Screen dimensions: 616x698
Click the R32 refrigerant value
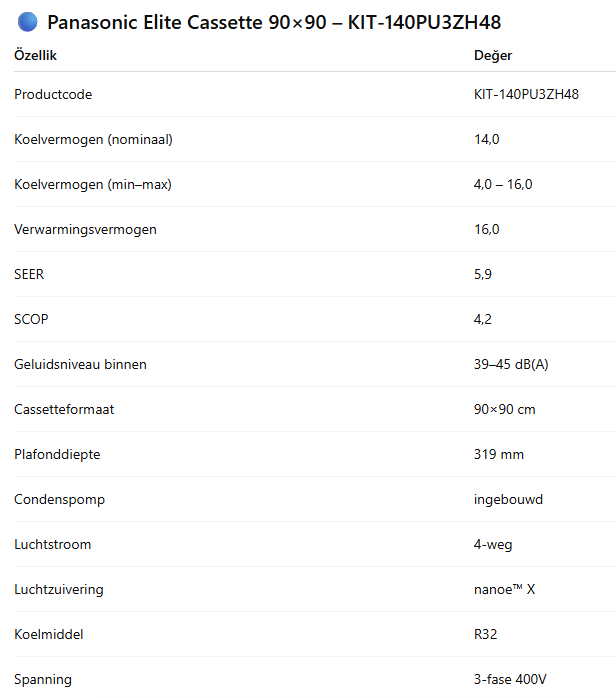(486, 634)
